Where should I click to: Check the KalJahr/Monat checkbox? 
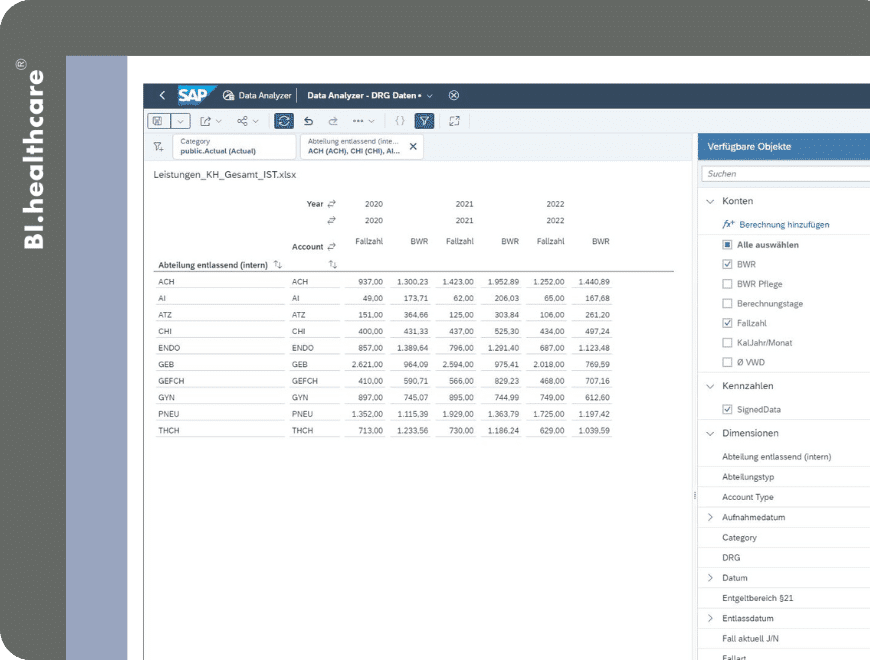727,343
